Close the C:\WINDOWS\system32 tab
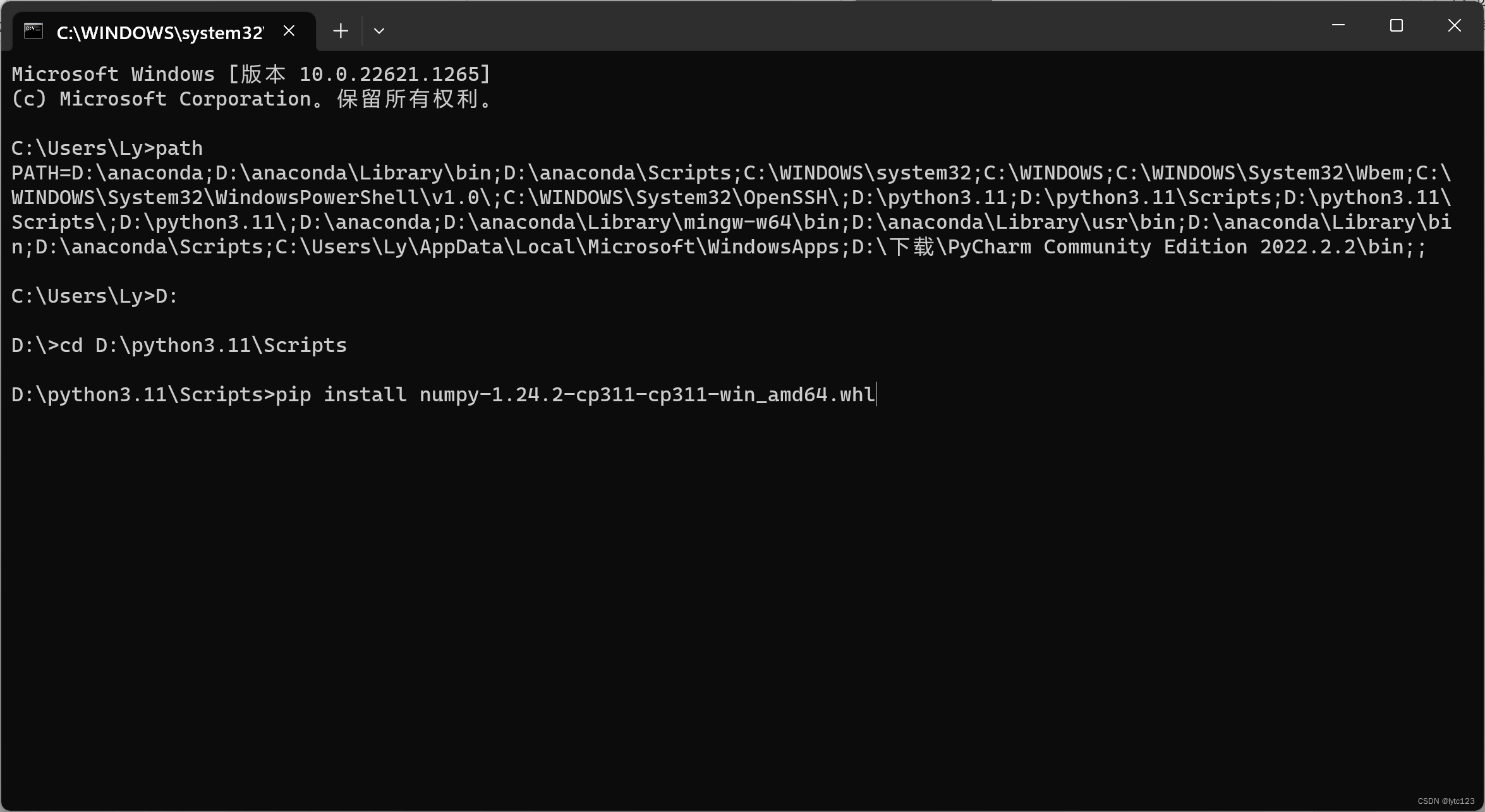This screenshot has width=1485, height=812. click(x=289, y=30)
